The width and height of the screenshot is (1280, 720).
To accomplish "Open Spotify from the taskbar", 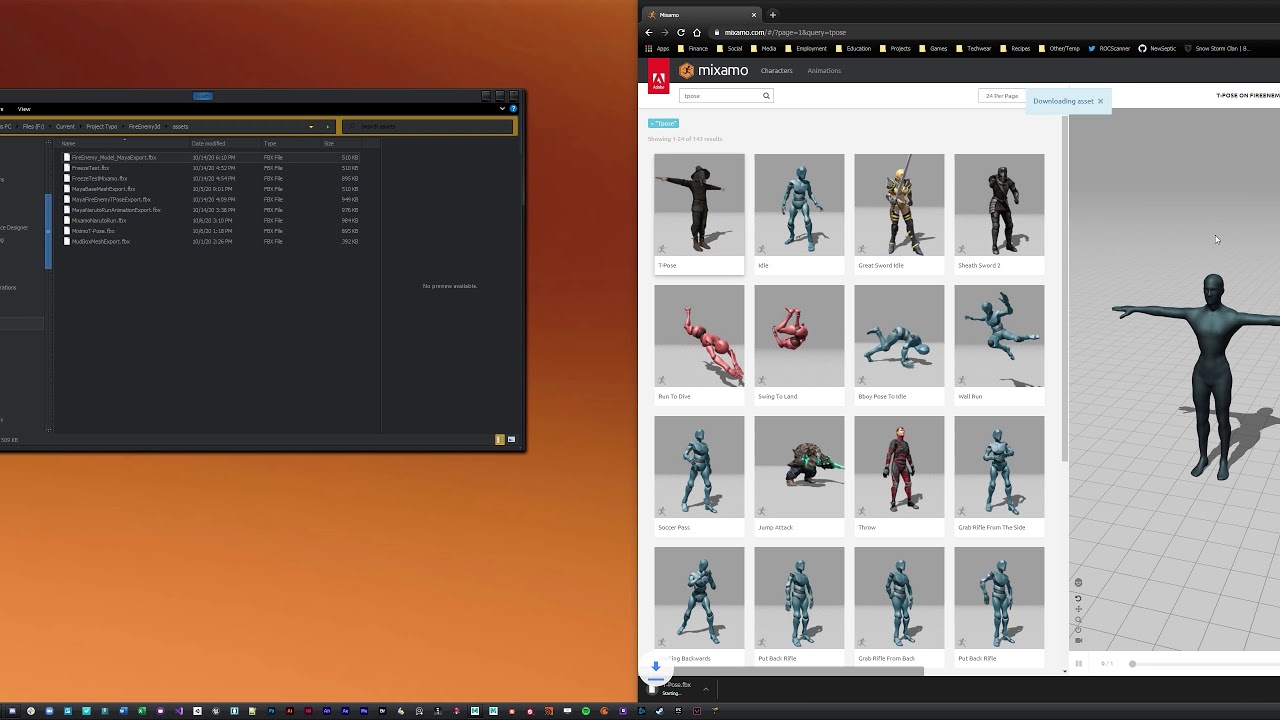I will [x=586, y=711].
